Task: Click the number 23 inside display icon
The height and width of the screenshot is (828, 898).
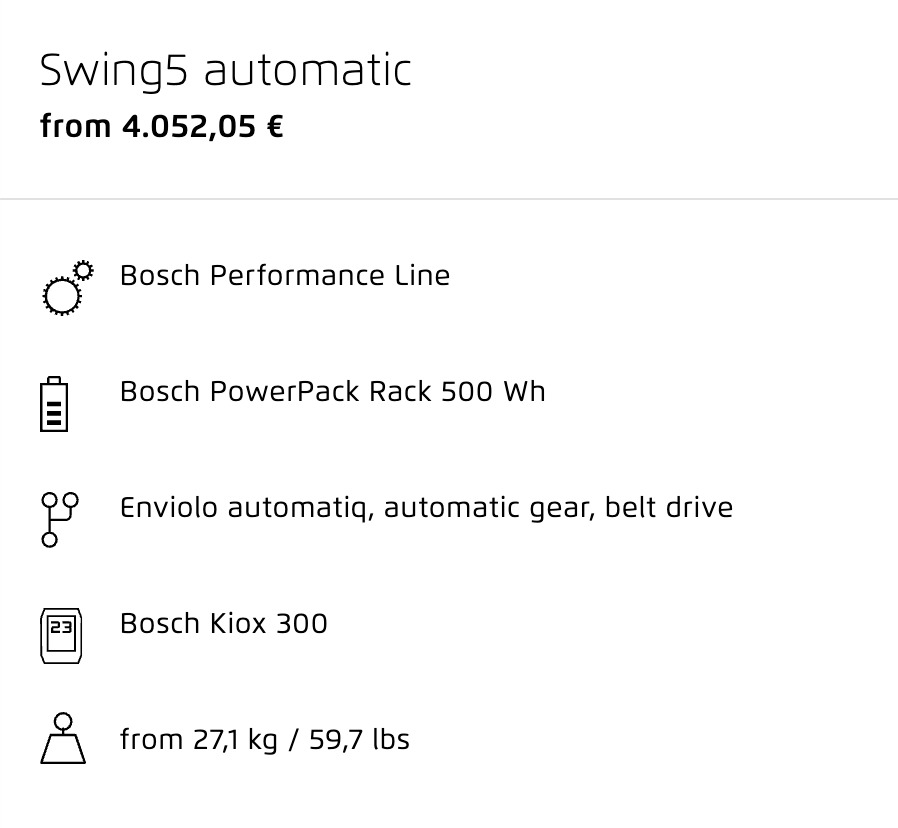Action: click(x=61, y=628)
